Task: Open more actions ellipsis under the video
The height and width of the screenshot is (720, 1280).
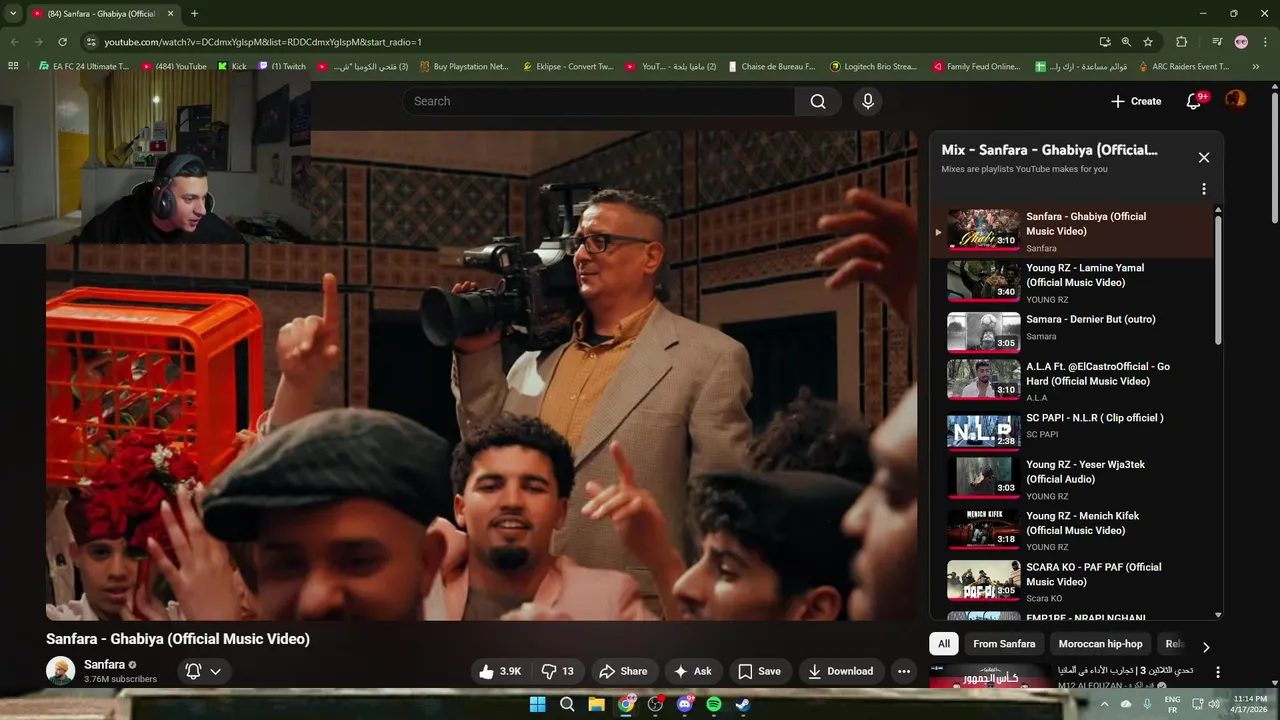Action: [904, 671]
